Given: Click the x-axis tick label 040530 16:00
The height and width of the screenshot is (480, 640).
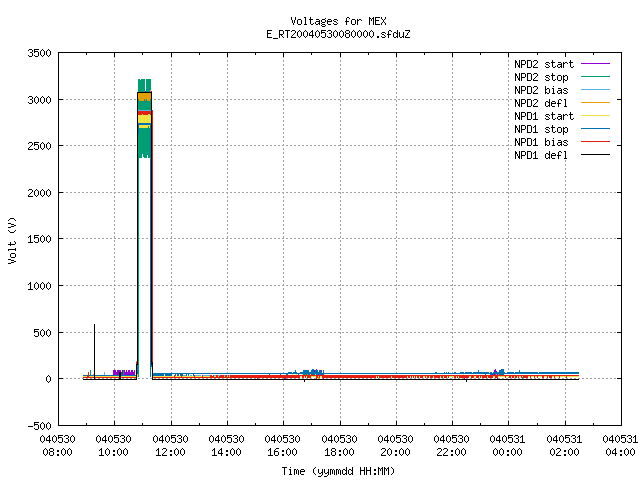Looking at the screenshot, I should coord(282,446).
